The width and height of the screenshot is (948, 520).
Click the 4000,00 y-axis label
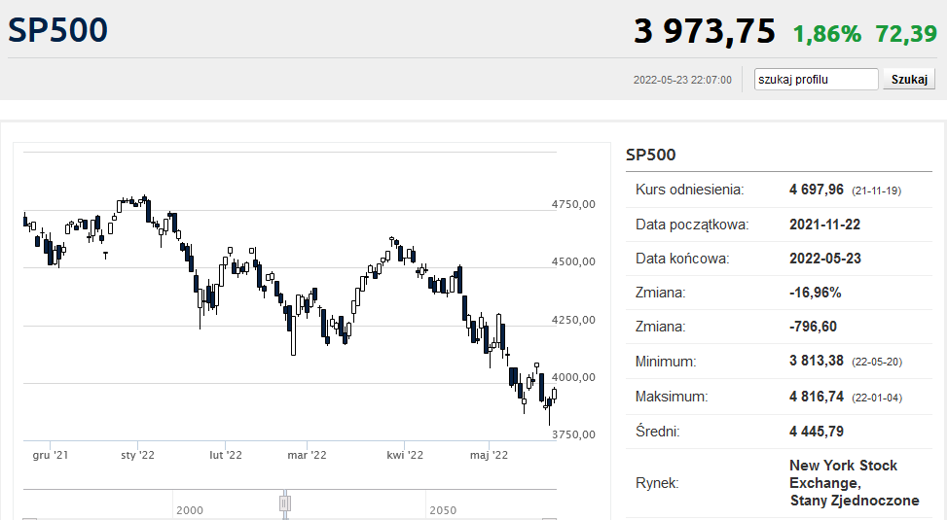(573, 377)
